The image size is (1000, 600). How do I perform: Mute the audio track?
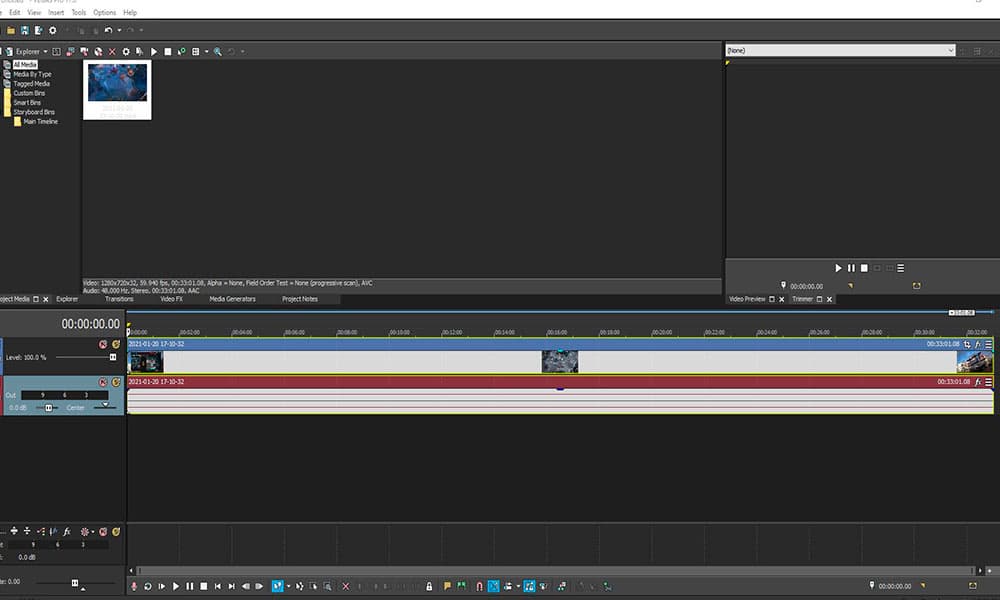click(103, 382)
